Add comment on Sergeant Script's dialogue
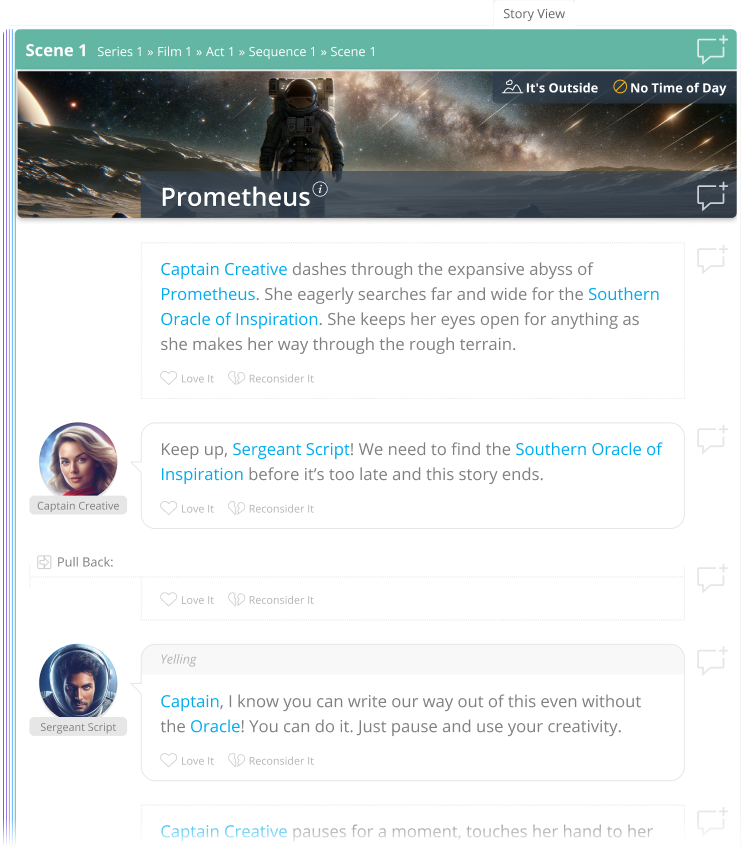741x848 pixels. (711, 661)
